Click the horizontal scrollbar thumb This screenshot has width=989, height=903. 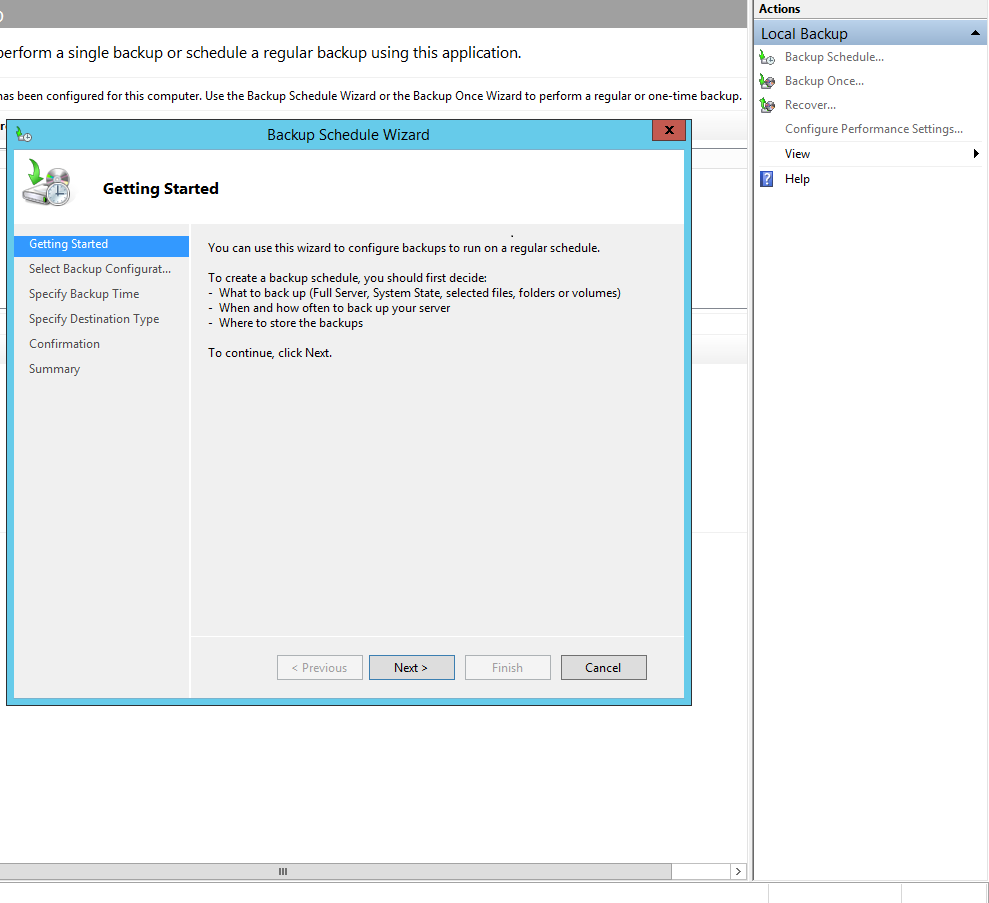334,871
